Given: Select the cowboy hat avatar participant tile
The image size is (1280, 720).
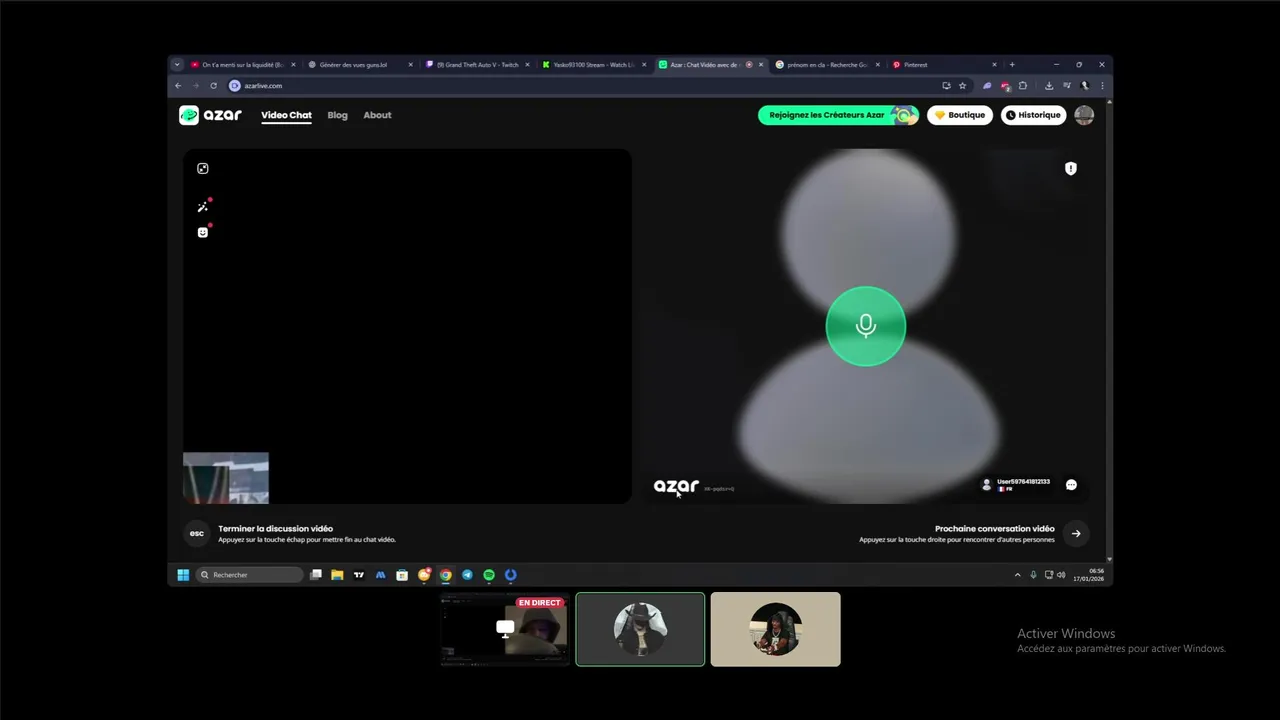Looking at the screenshot, I should click(x=640, y=629).
